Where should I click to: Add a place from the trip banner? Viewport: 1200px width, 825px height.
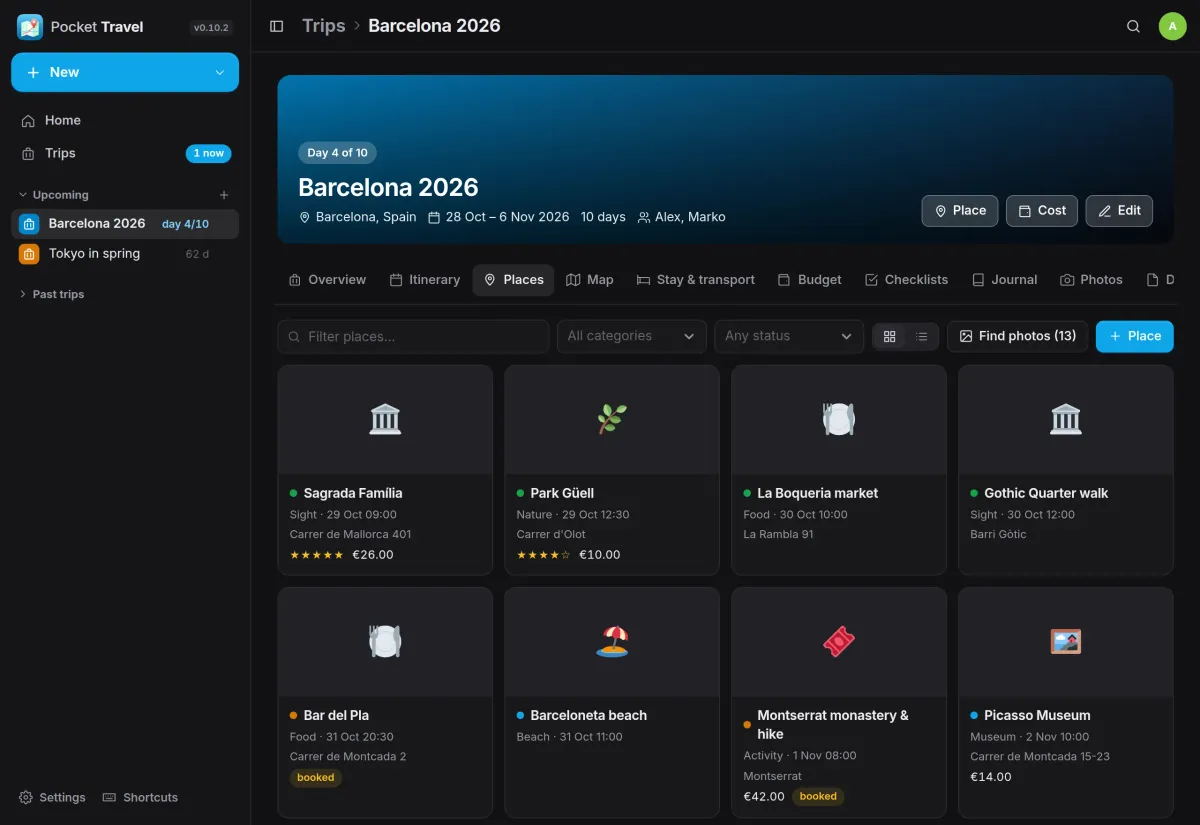pos(960,211)
